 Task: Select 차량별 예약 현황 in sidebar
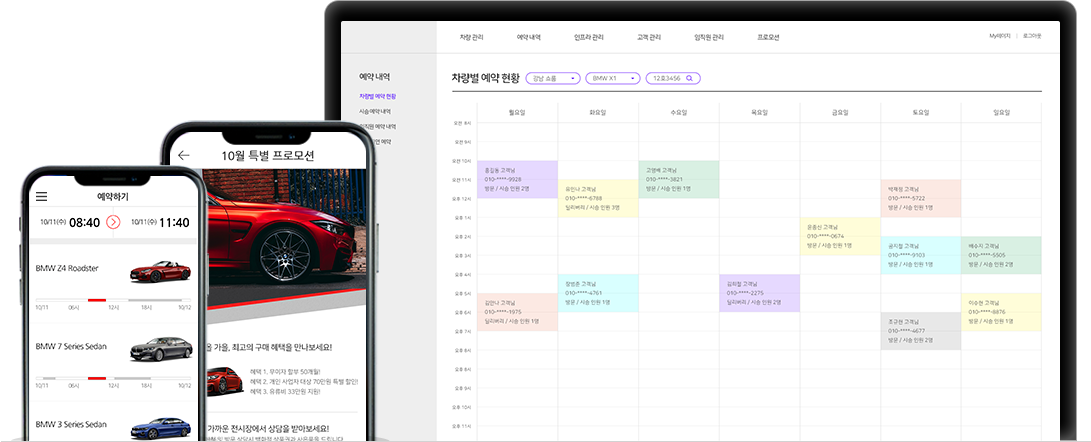point(377,96)
